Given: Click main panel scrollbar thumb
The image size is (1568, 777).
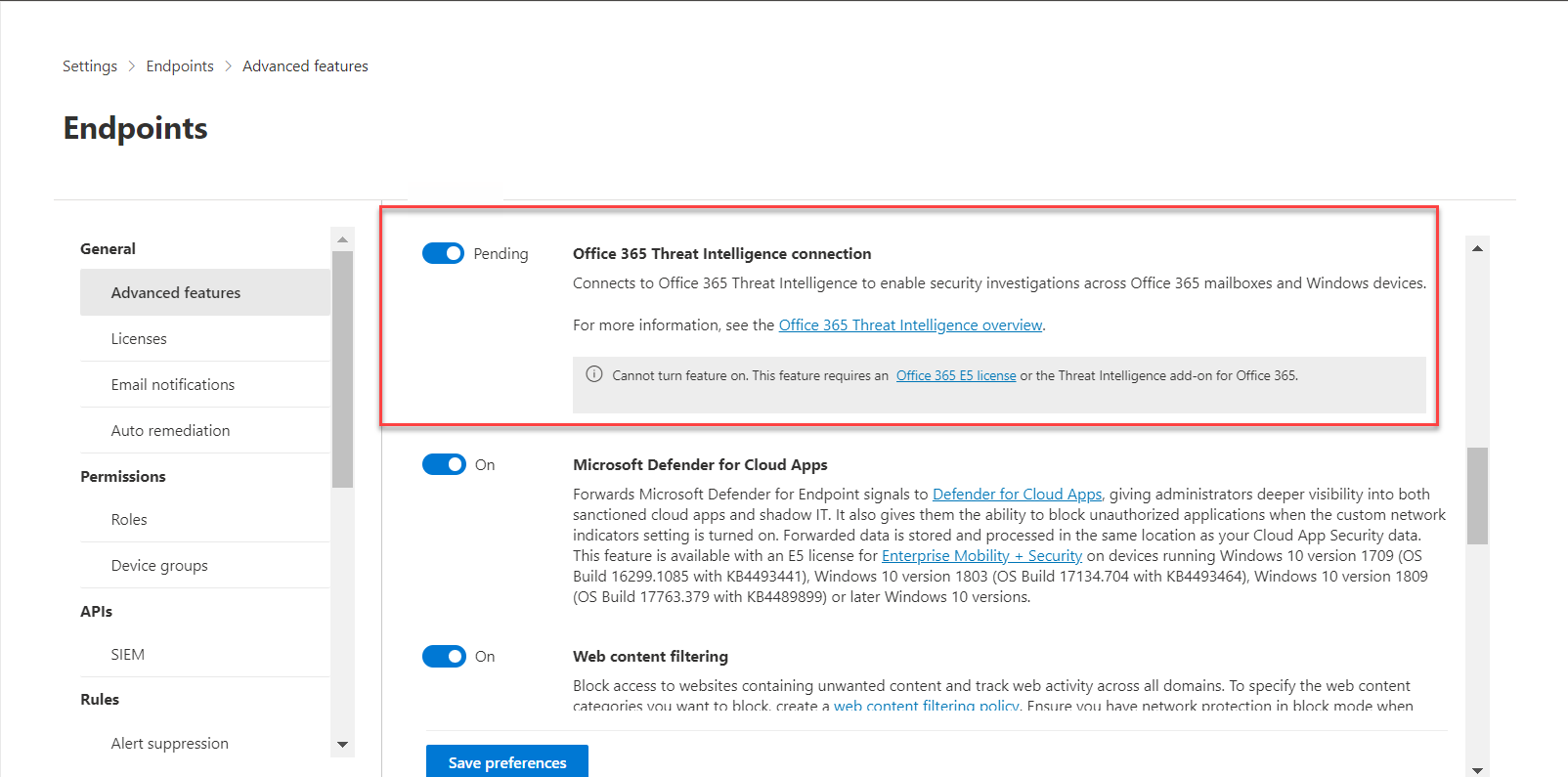Looking at the screenshot, I should (1477, 496).
